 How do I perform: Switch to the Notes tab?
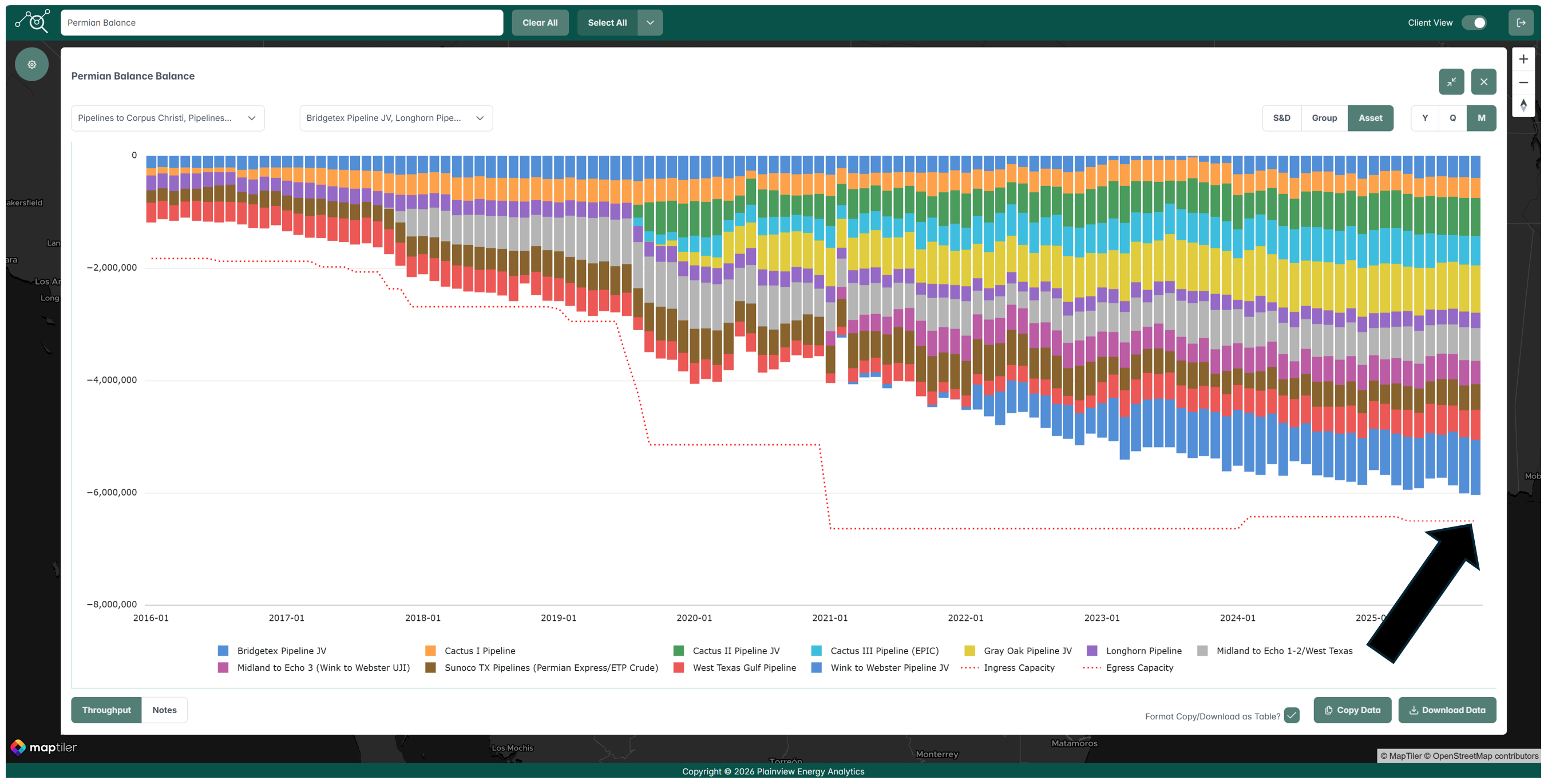point(164,710)
